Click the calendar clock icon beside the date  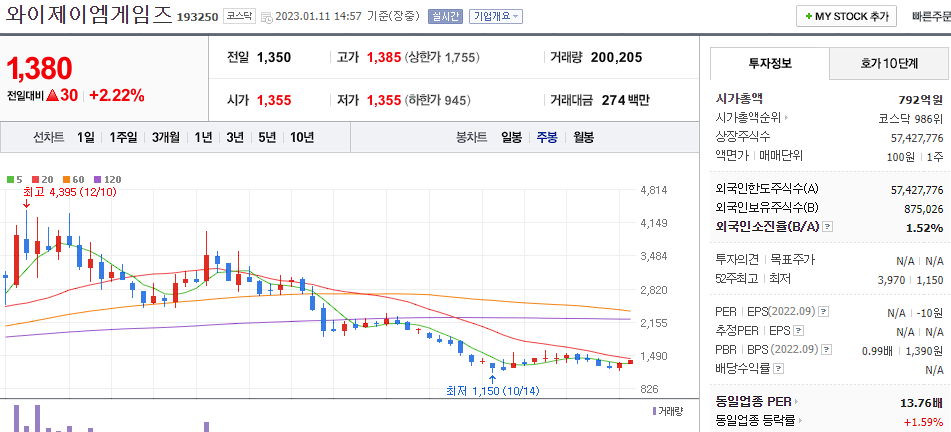click(x=266, y=18)
